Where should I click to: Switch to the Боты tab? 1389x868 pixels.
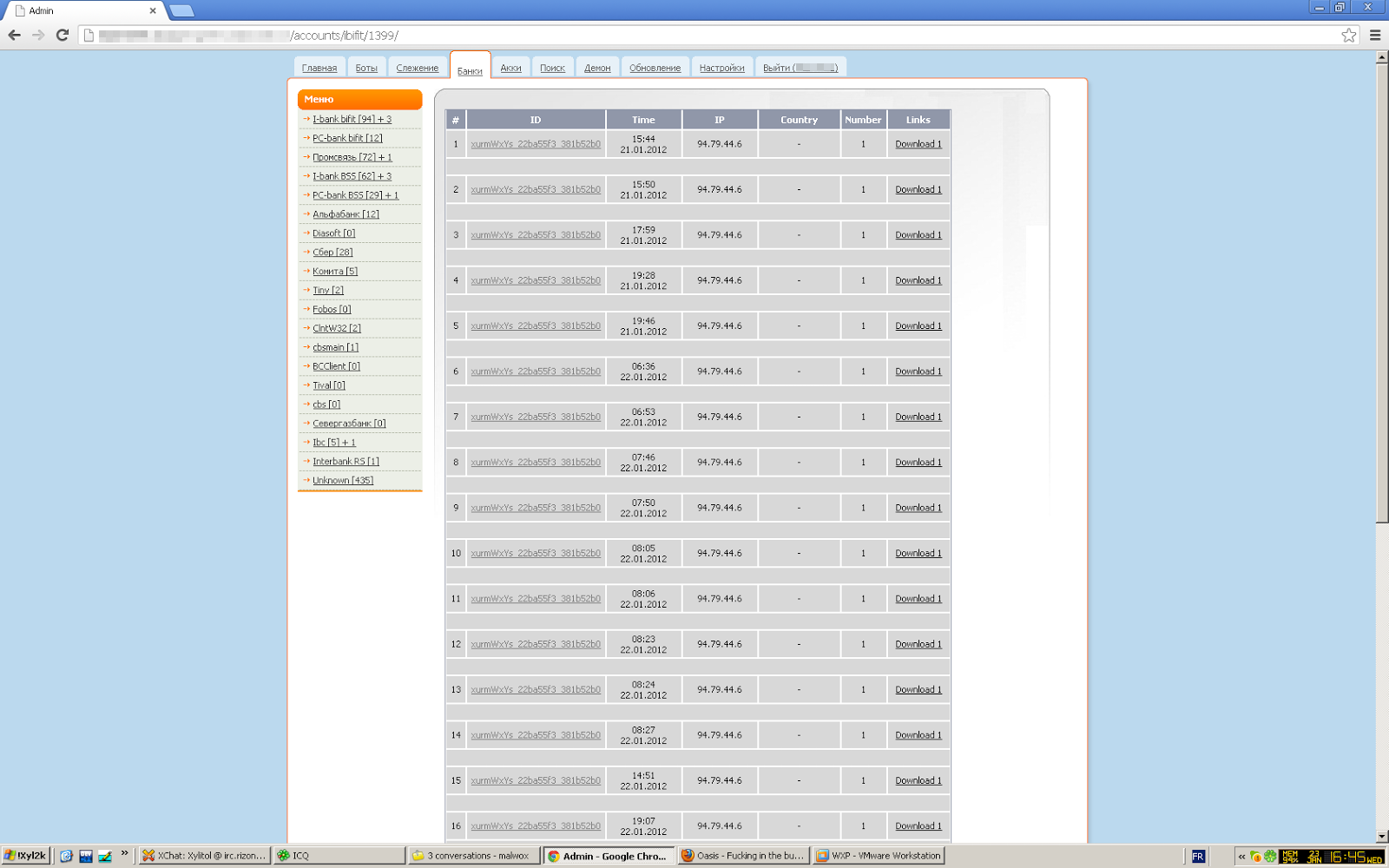(366, 68)
